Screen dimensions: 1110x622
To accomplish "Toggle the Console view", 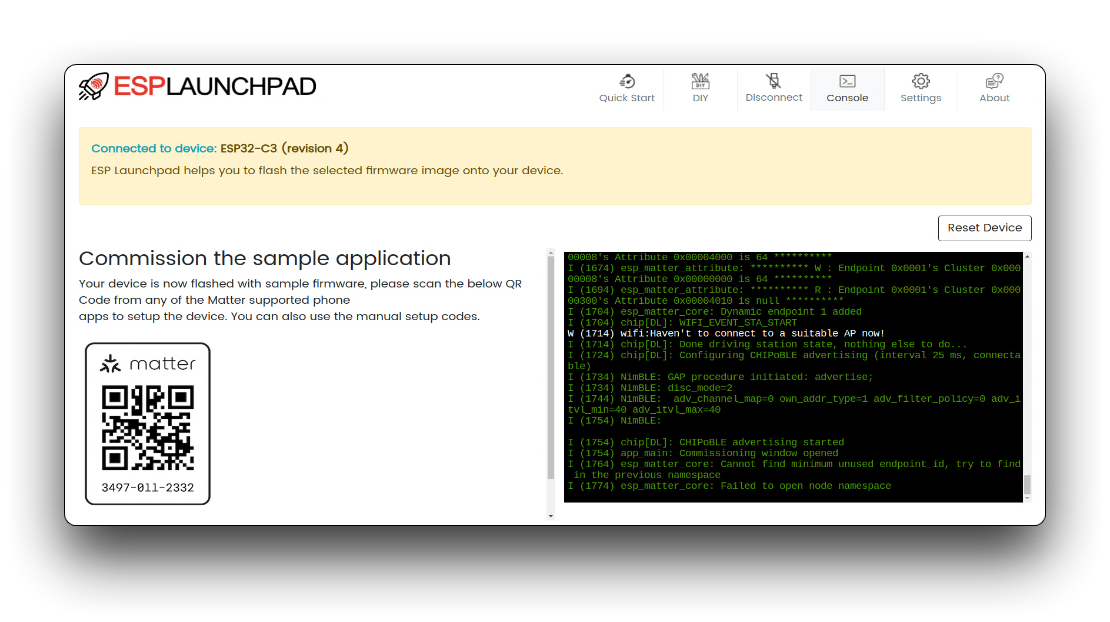I will point(847,89).
